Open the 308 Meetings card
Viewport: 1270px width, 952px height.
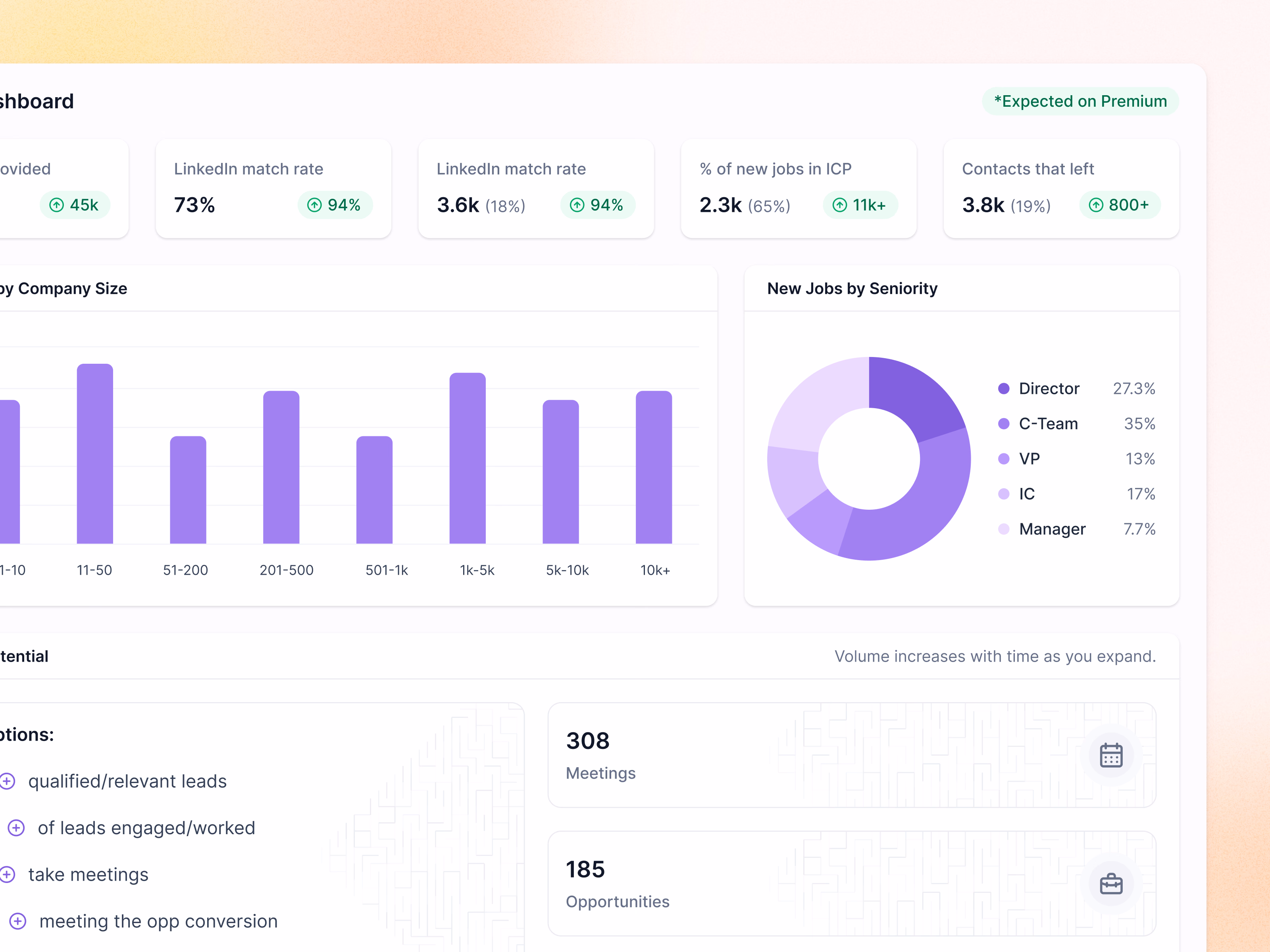(851, 754)
